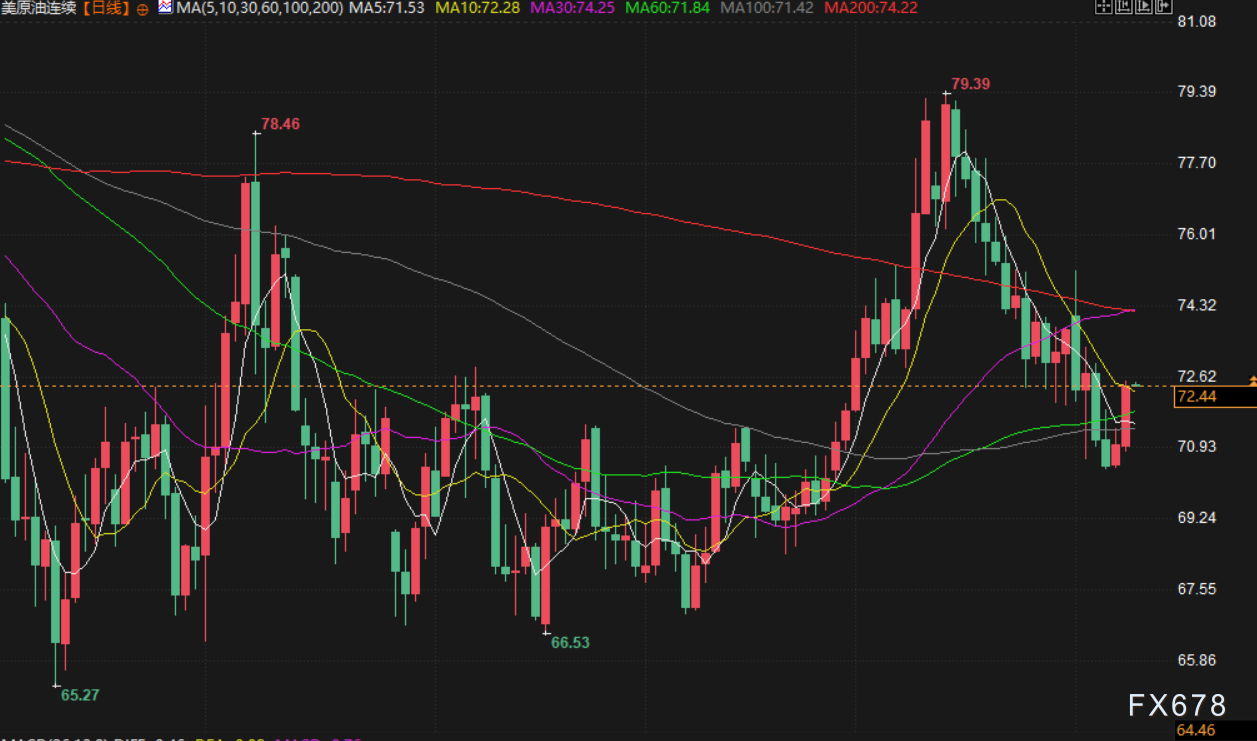Viewport: 1257px width, 741px height.
Task: Open MA(5,10,30,60,100,200) parameter settings
Action: tap(259, 8)
